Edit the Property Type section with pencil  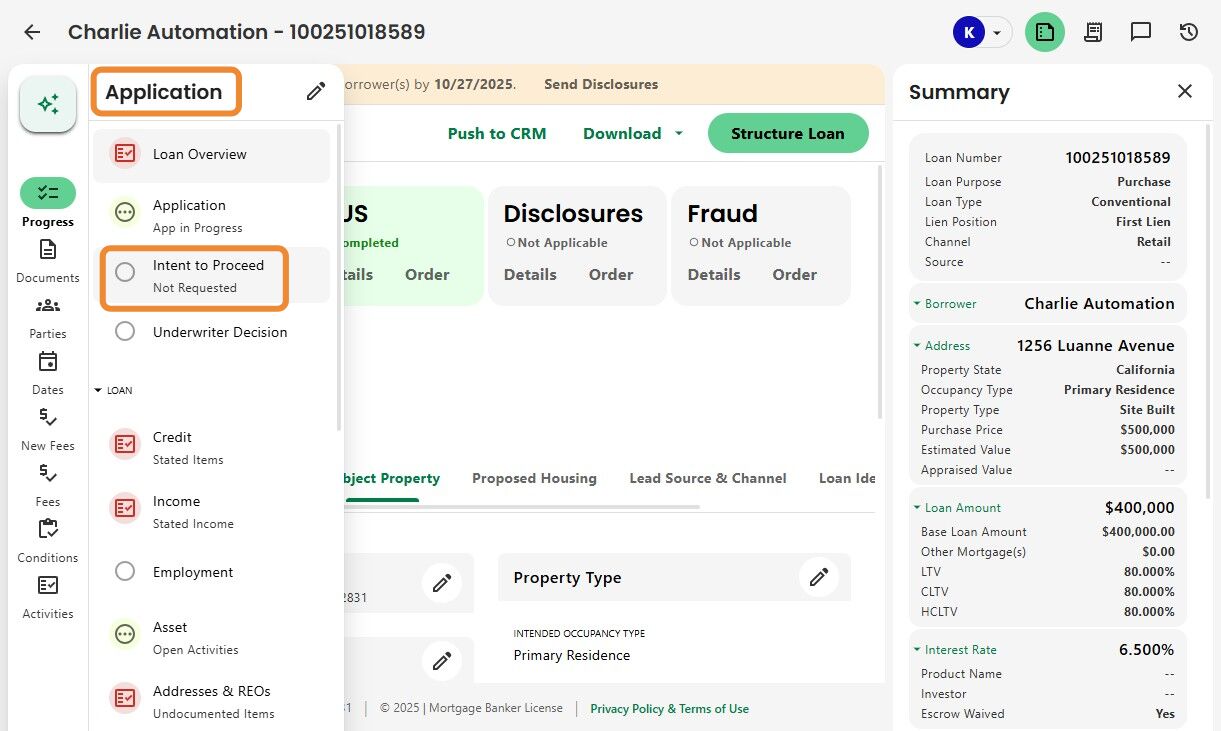pyautogui.click(x=819, y=578)
